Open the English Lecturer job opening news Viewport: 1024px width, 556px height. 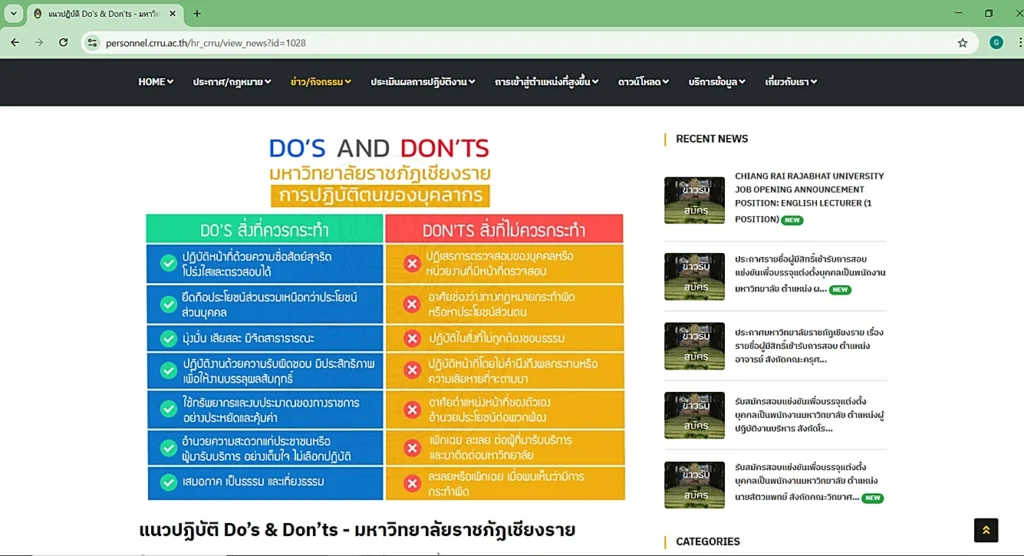coord(809,197)
